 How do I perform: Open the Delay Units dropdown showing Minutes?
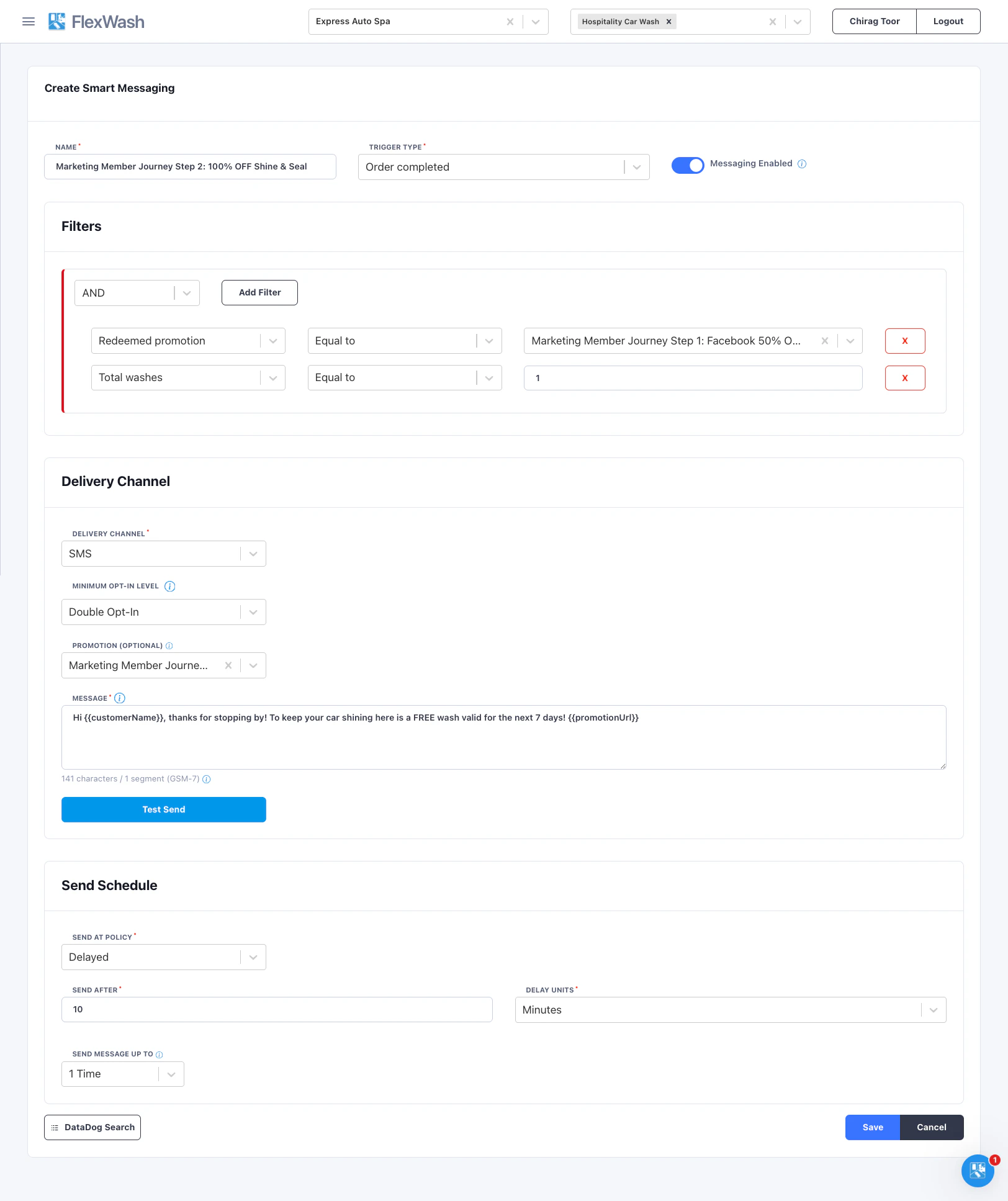point(933,1009)
